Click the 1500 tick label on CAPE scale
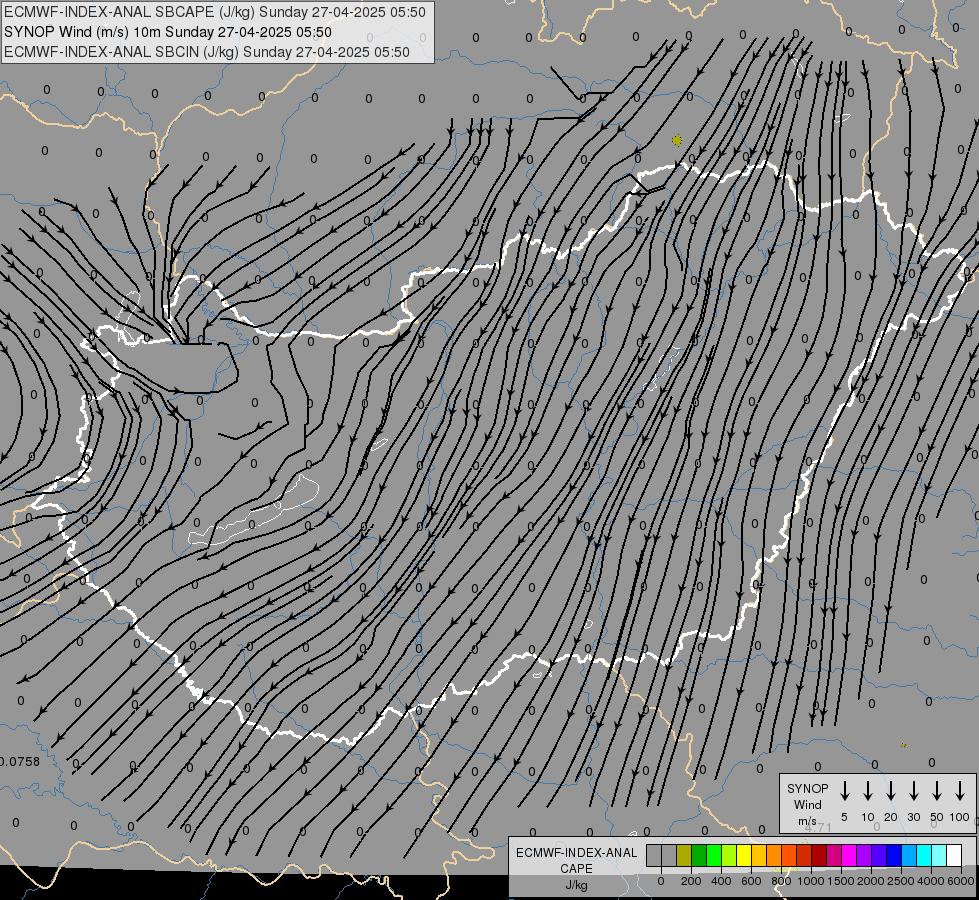Image resolution: width=979 pixels, height=900 pixels. tap(841, 881)
